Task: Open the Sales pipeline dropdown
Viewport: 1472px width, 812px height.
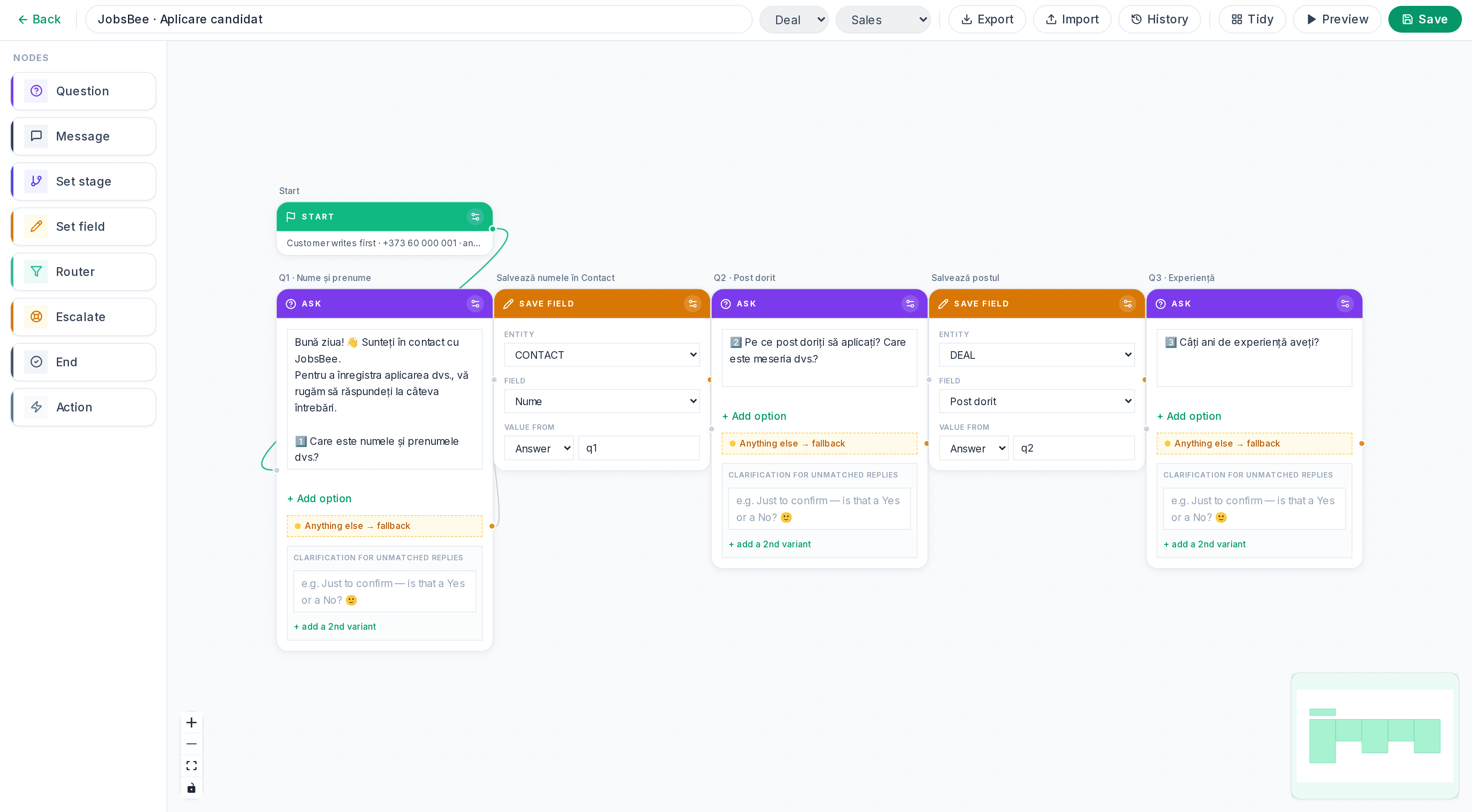Action: tap(883, 19)
